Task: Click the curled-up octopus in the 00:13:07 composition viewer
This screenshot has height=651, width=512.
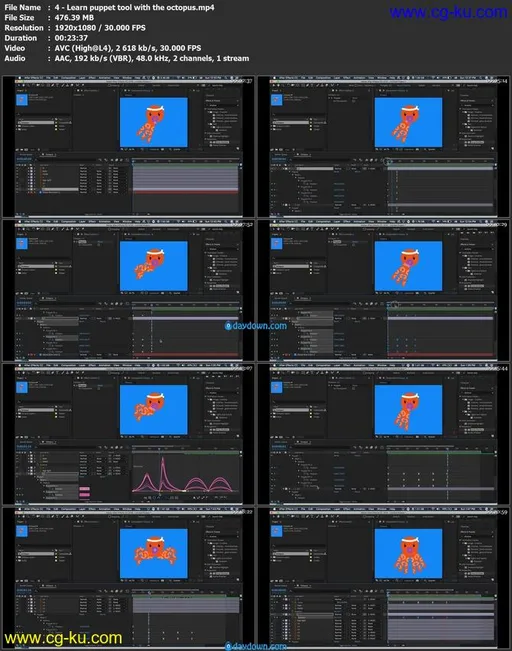Action: coord(149,406)
